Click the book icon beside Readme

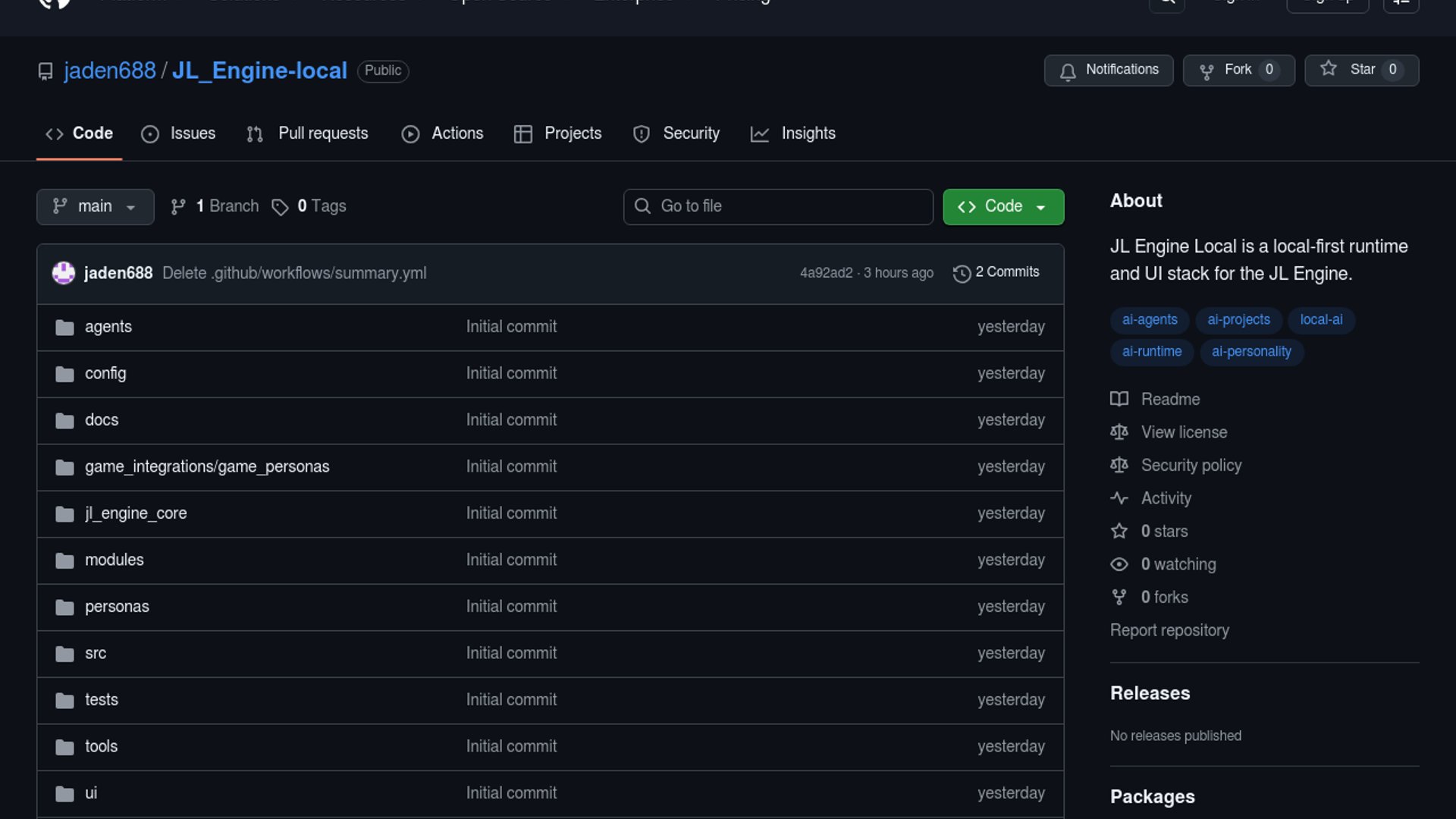coord(1119,399)
